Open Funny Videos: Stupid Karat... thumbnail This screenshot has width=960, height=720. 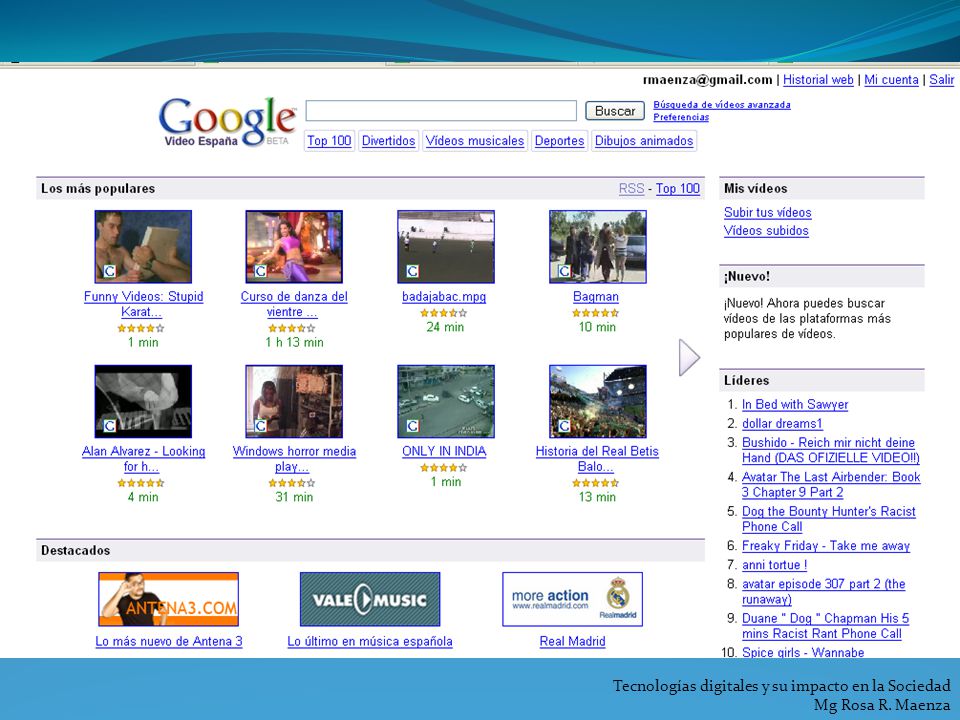[143, 247]
